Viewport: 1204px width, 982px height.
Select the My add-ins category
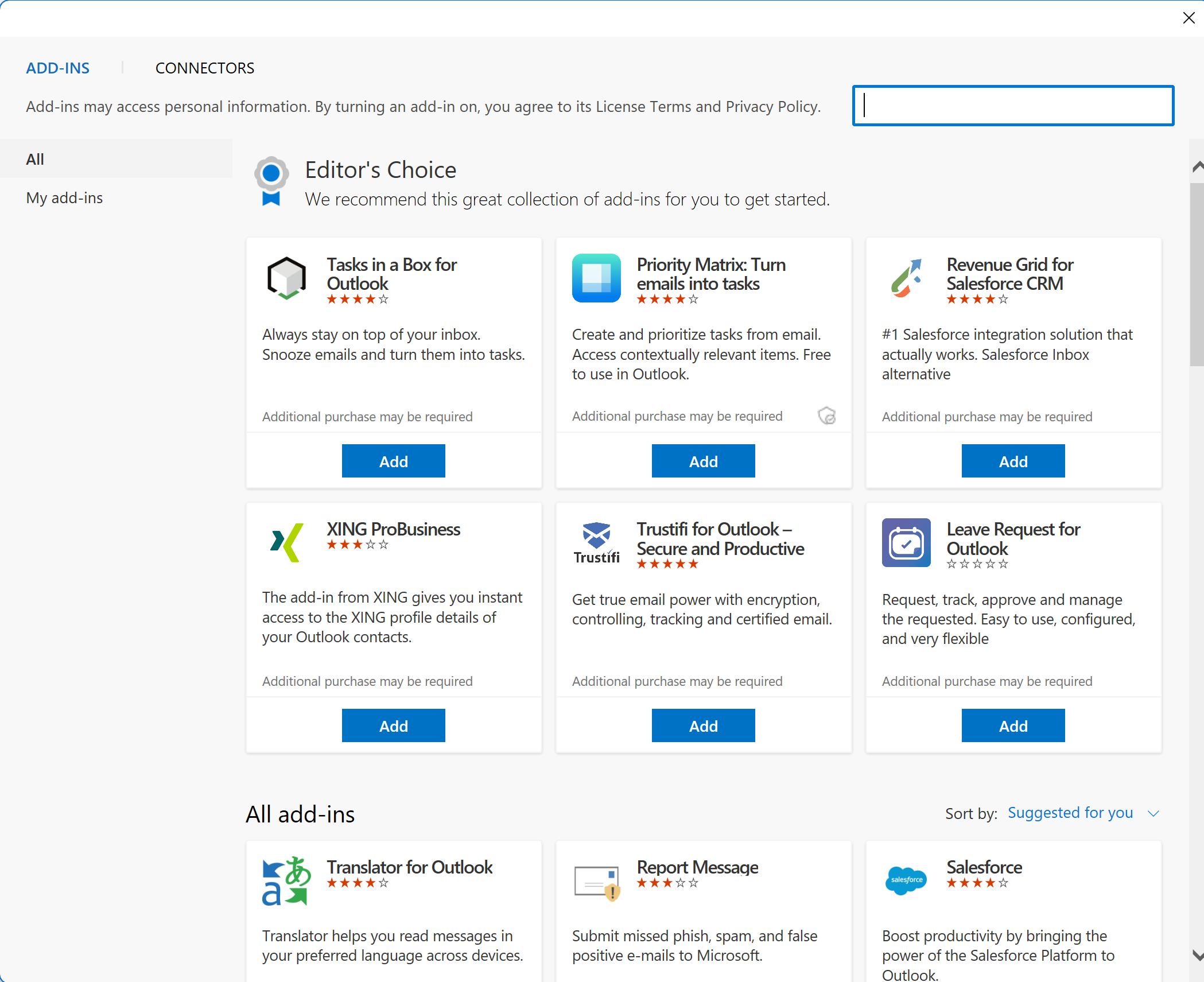point(65,198)
